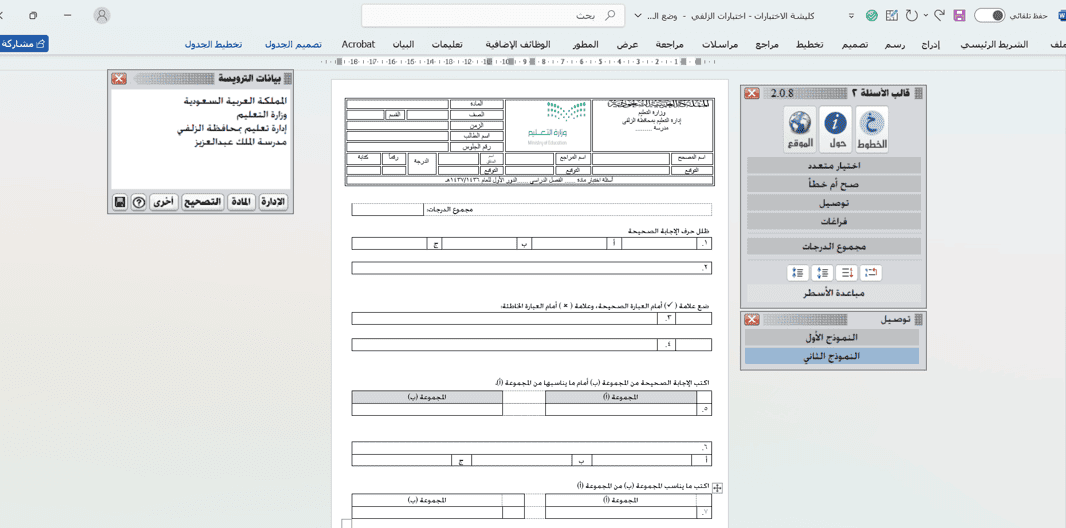This screenshot has height=528, width=1066.
Task: Click the Redo arrow in quick access toolbar
Action: [912, 16]
